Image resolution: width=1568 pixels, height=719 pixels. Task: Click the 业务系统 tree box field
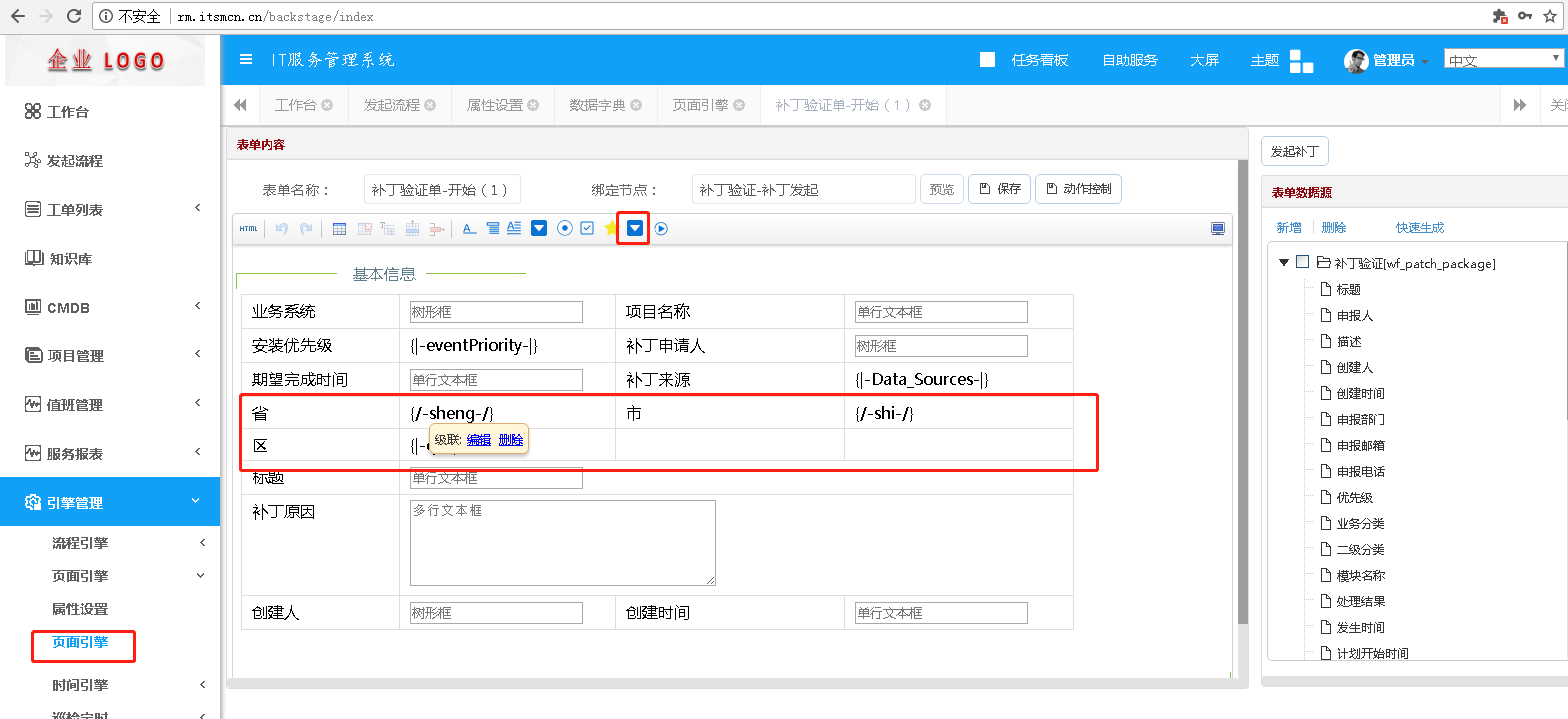coord(496,312)
